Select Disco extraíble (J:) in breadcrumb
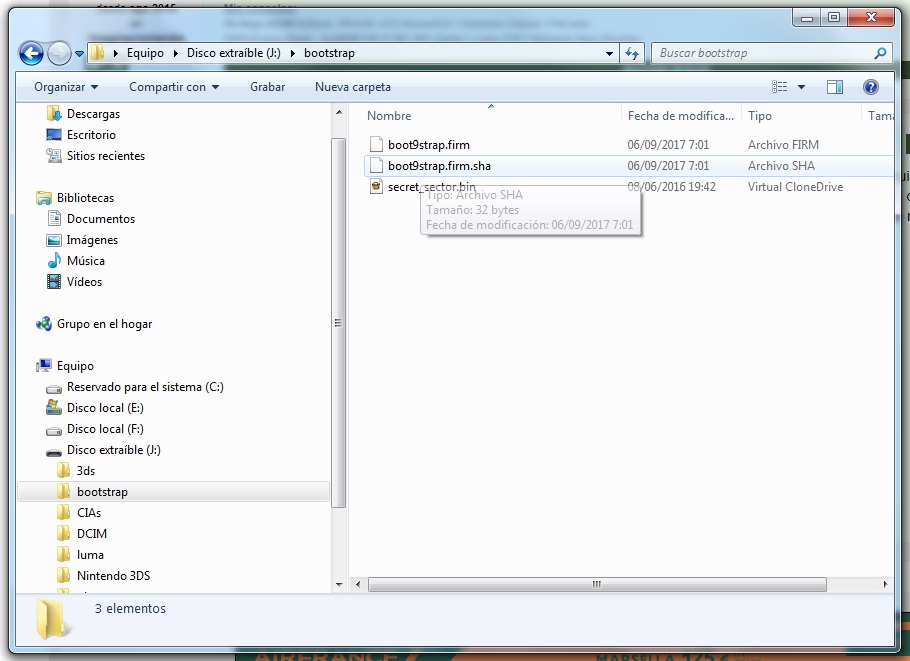 click(x=233, y=53)
